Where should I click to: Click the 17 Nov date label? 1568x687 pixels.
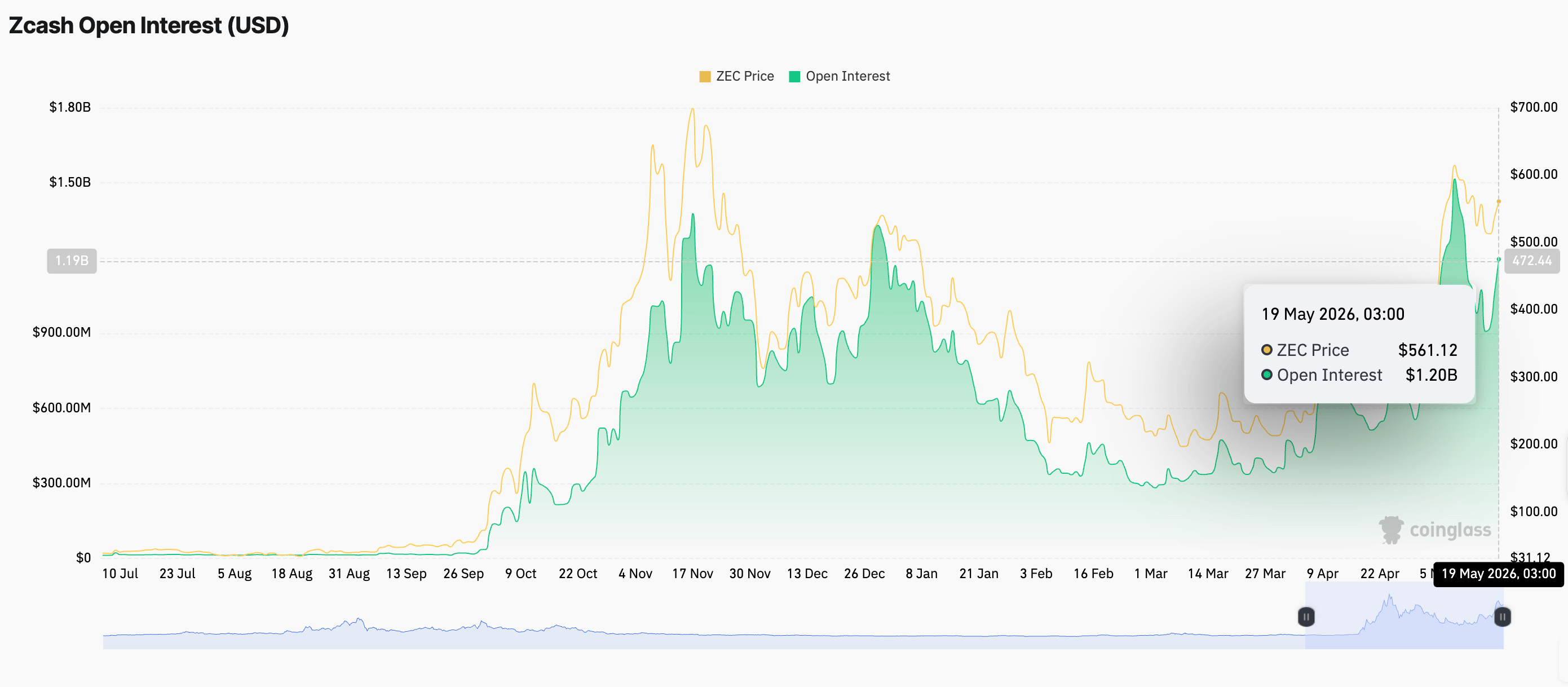click(x=692, y=574)
